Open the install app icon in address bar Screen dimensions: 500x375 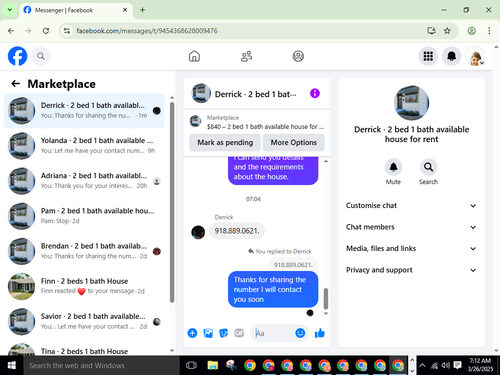[431, 31]
